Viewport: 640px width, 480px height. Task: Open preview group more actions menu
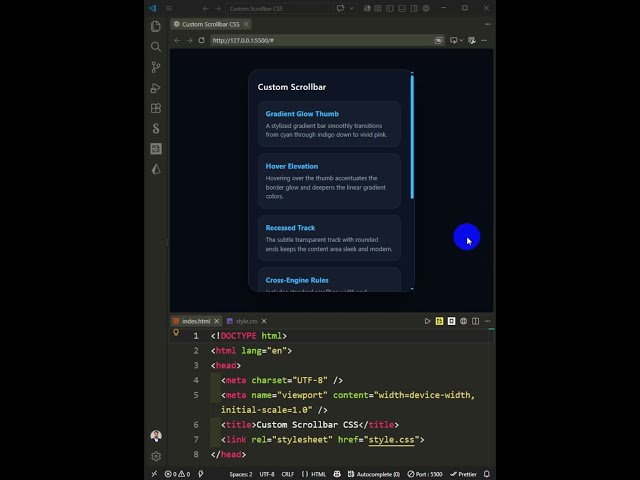[487, 24]
